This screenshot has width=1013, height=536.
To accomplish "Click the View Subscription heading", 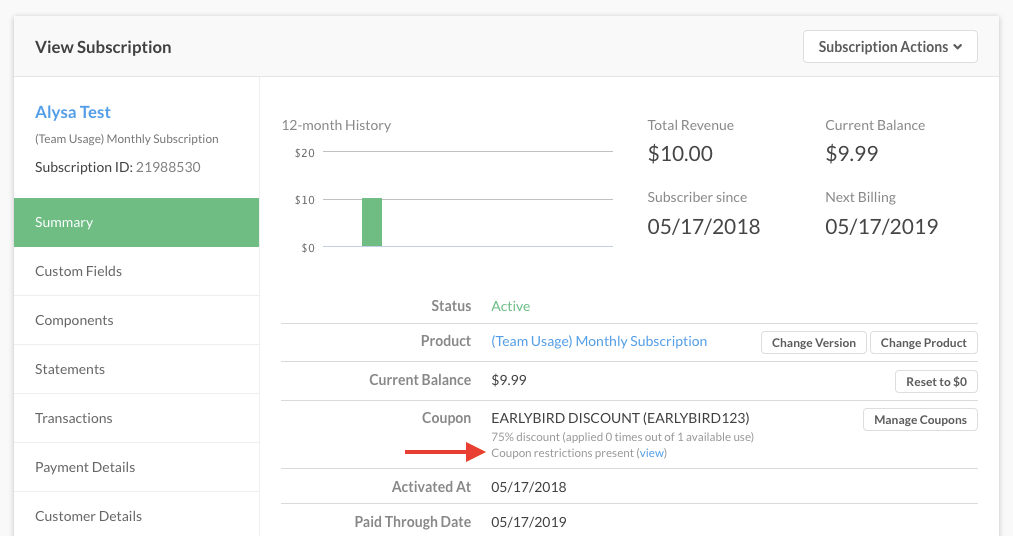I will click(x=103, y=47).
